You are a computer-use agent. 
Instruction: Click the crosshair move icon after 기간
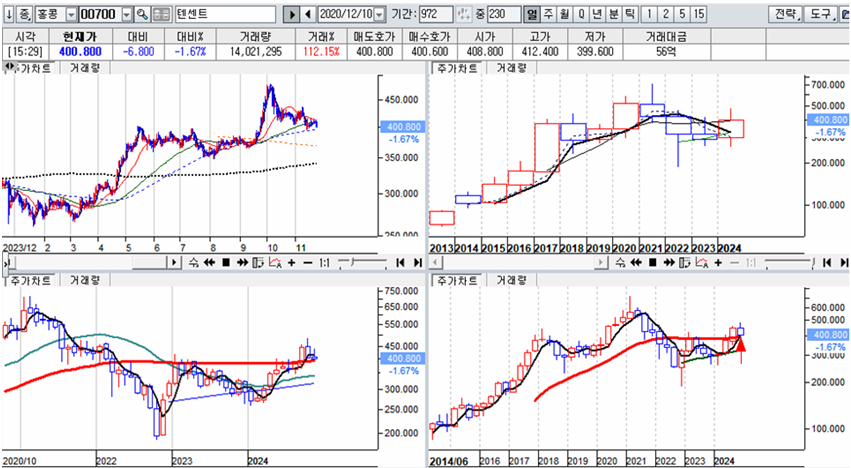click(x=463, y=14)
